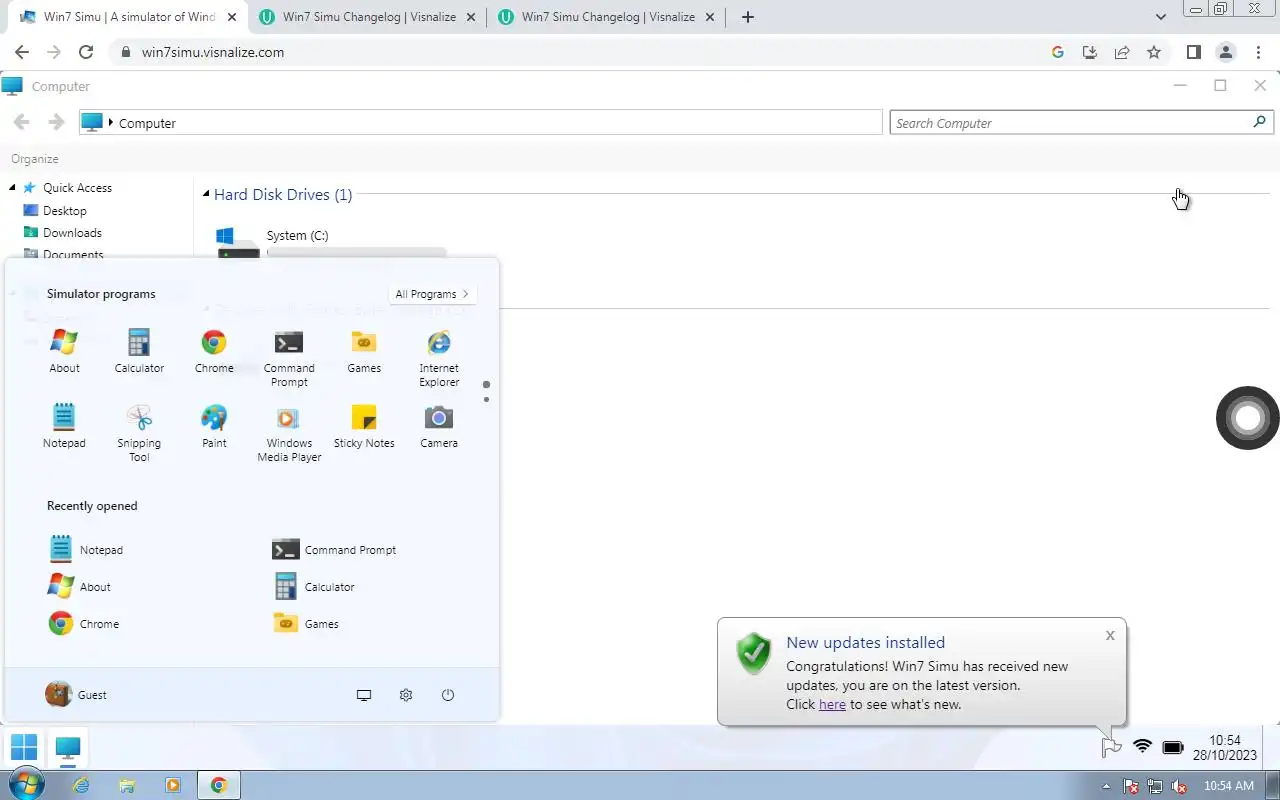
Task: Click the Search Computer field
Action: click(x=1081, y=122)
